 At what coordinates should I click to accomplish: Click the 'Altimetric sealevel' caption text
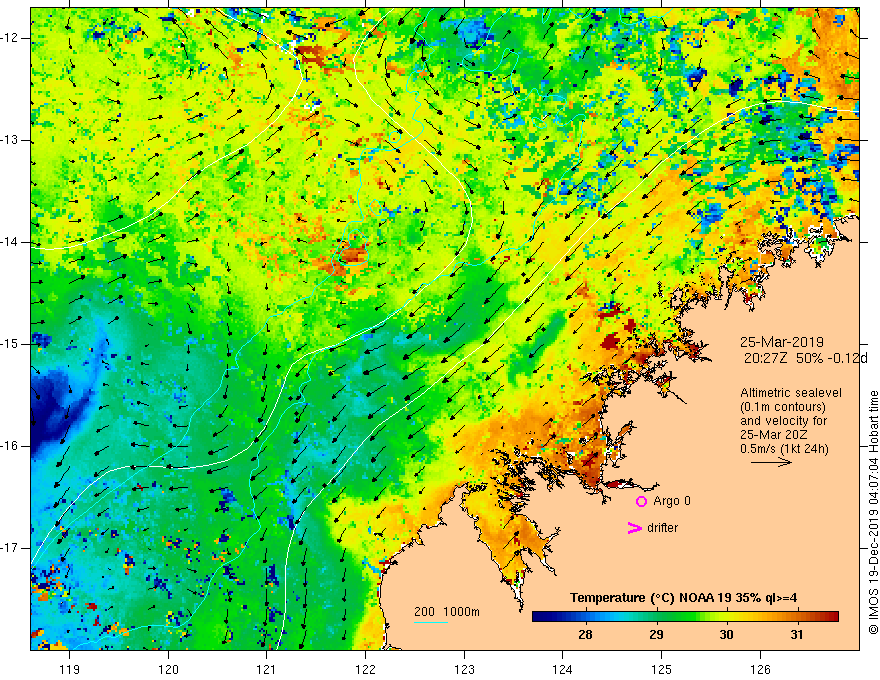(x=791, y=393)
